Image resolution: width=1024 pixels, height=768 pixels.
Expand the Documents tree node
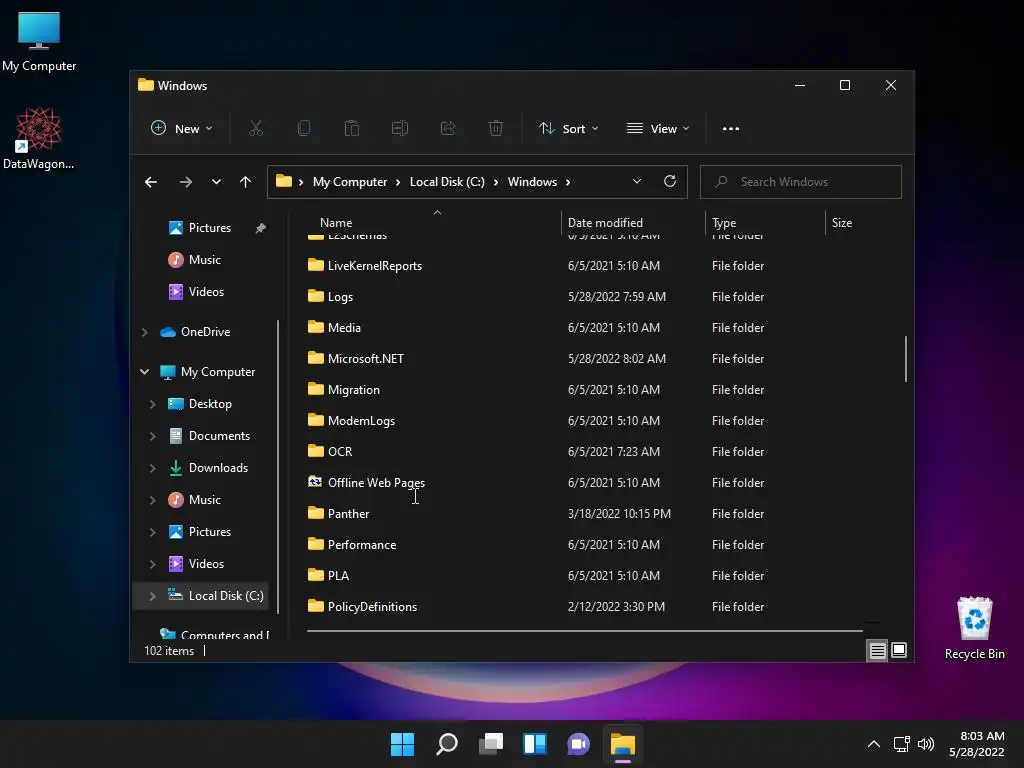pyautogui.click(x=152, y=436)
